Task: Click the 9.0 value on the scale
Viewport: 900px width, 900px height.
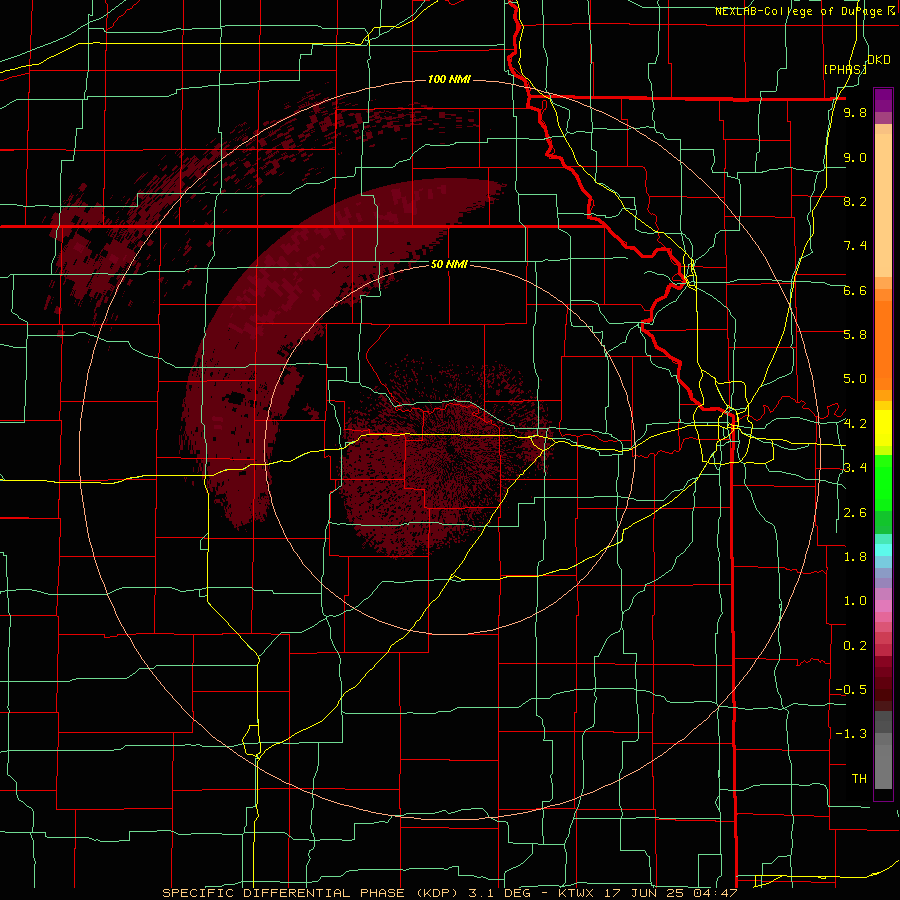Action: tap(855, 157)
